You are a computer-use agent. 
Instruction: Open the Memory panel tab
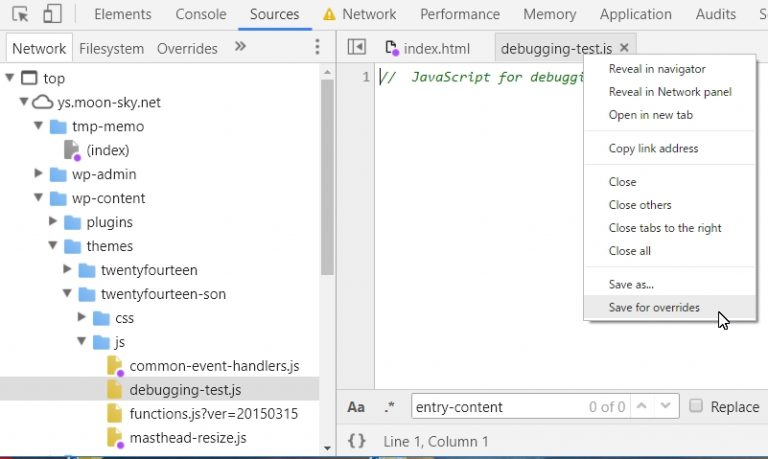click(x=550, y=14)
